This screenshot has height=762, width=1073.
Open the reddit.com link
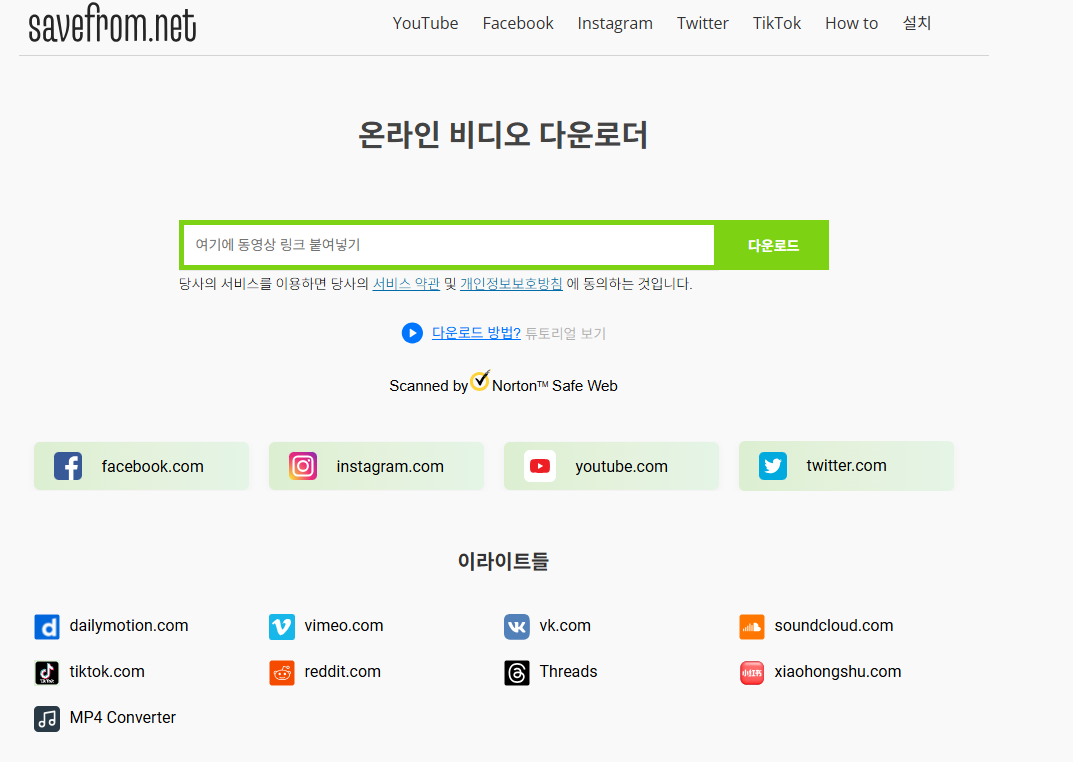343,672
